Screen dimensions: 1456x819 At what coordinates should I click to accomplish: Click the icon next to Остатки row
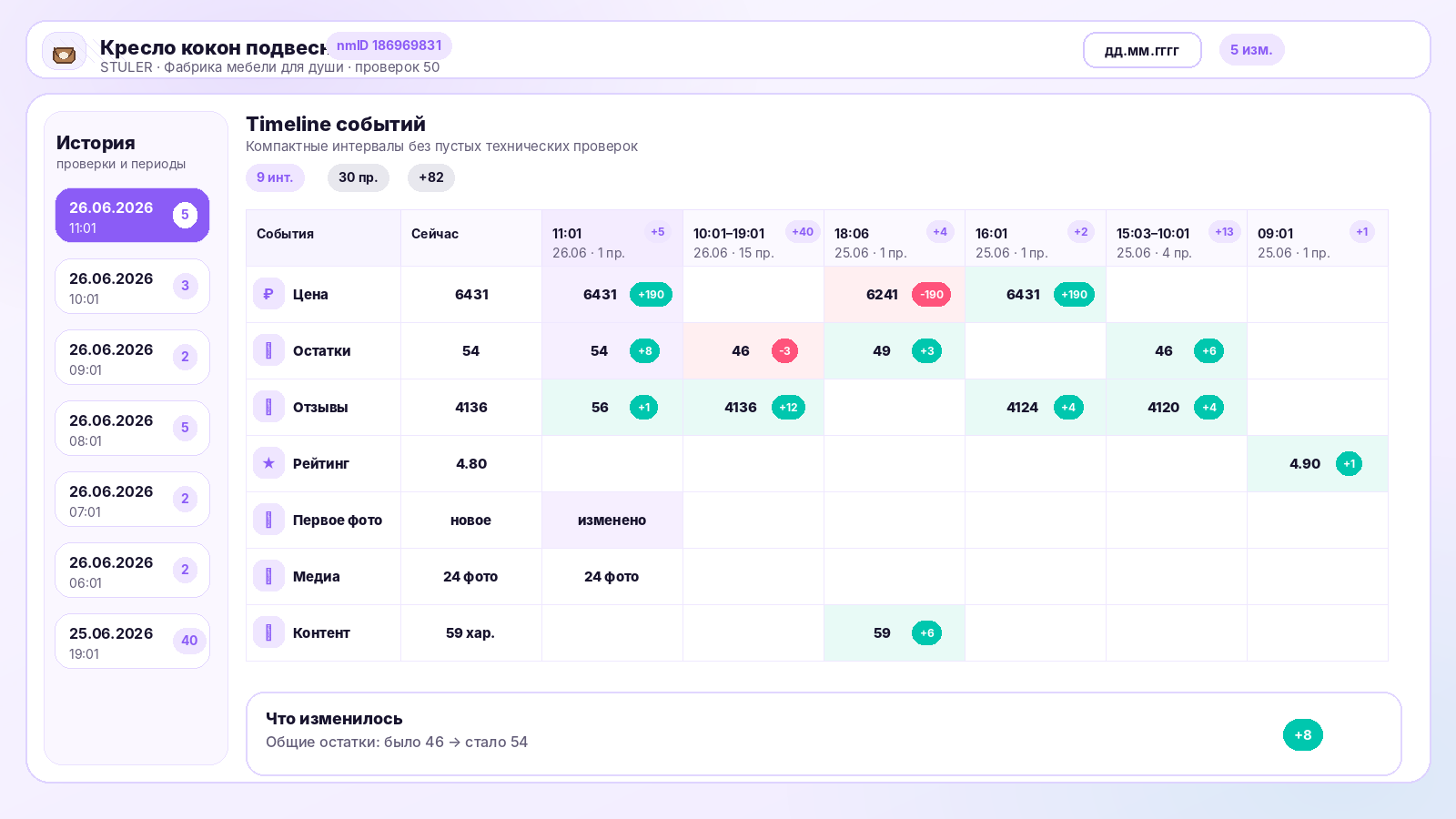pos(268,350)
